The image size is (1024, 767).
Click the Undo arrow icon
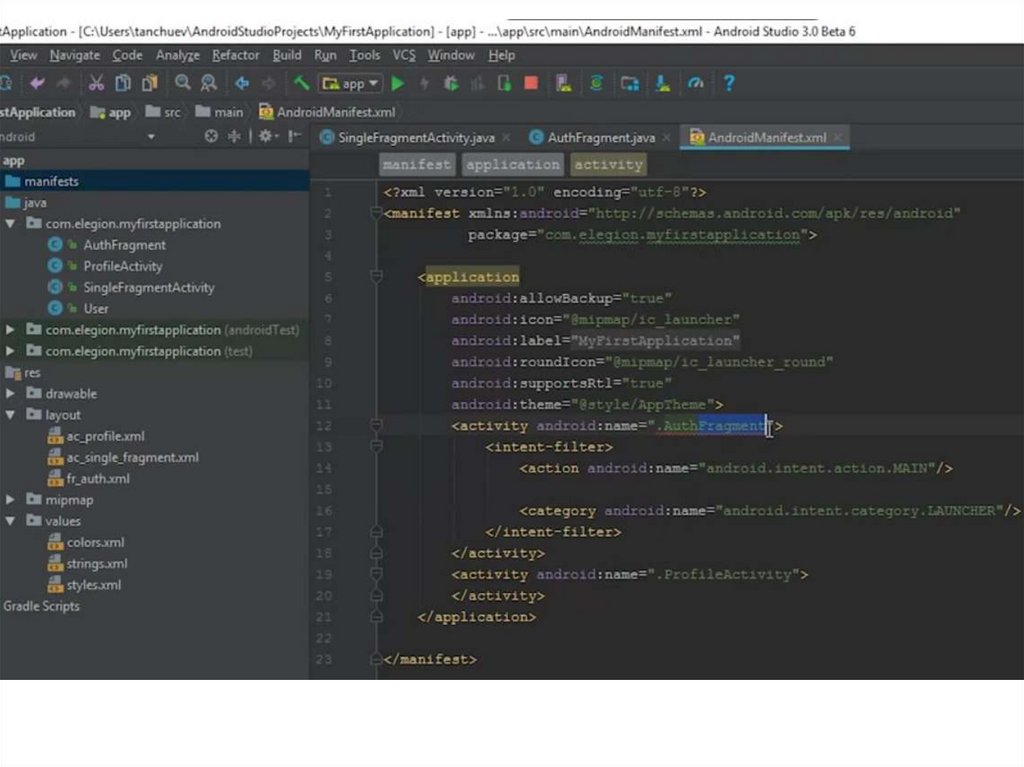click(37, 84)
